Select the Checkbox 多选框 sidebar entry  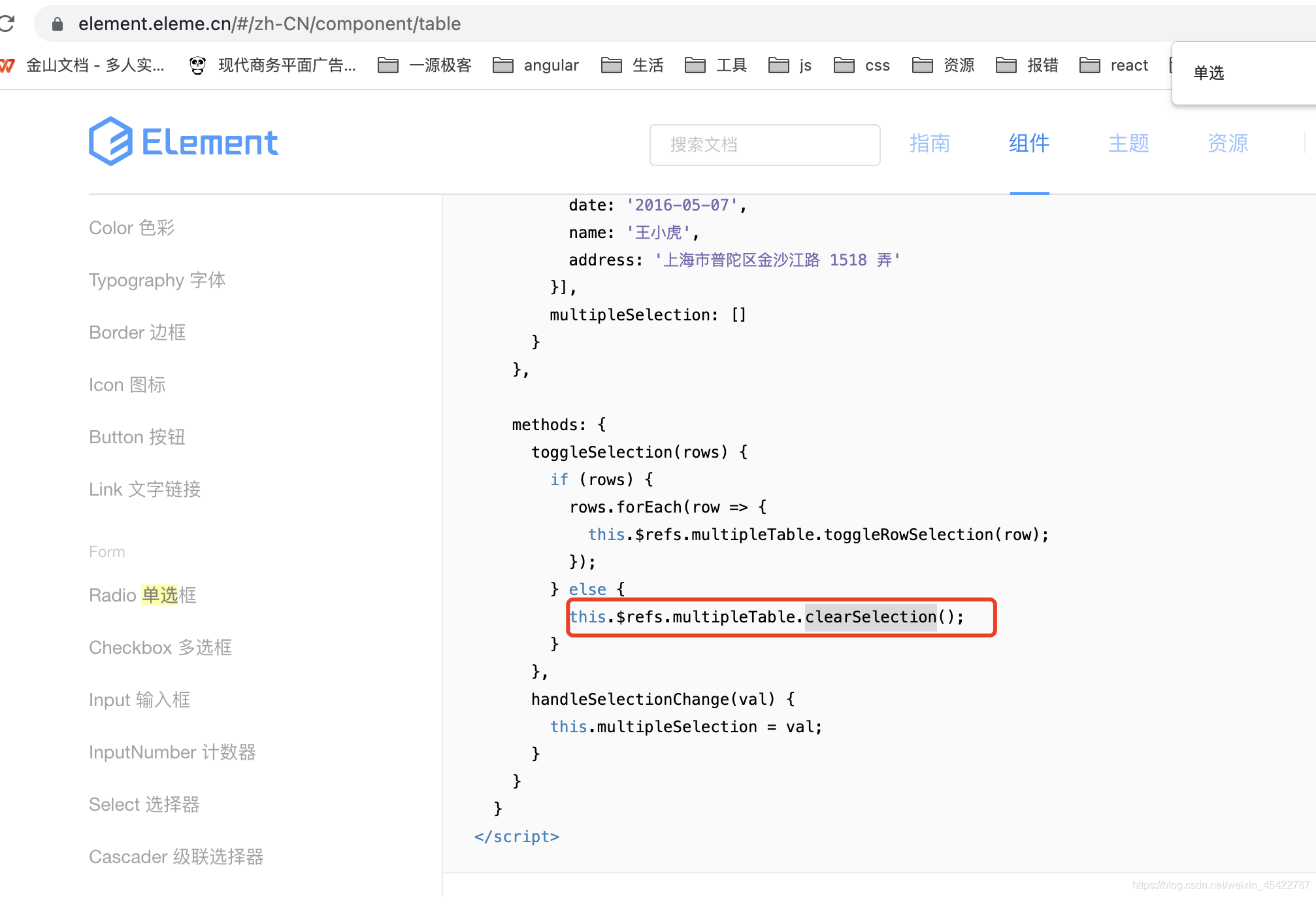click(160, 647)
